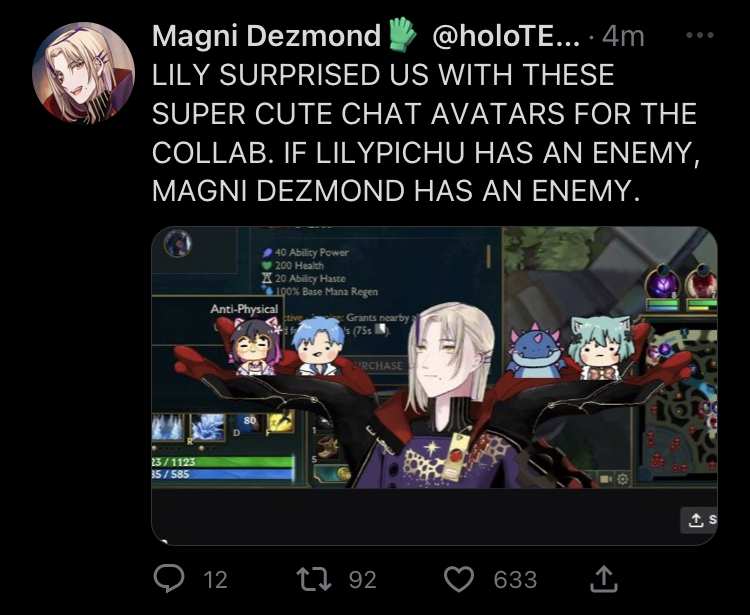Click the blue-haired chibi avatar
This screenshot has height=615, width=750.
[317, 346]
